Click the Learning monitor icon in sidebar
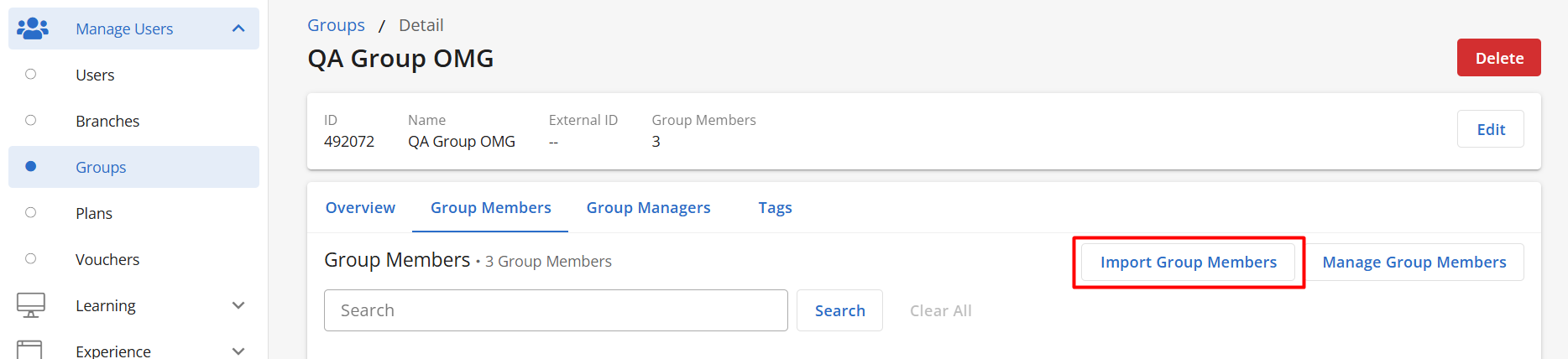The image size is (1568, 359). [x=31, y=305]
